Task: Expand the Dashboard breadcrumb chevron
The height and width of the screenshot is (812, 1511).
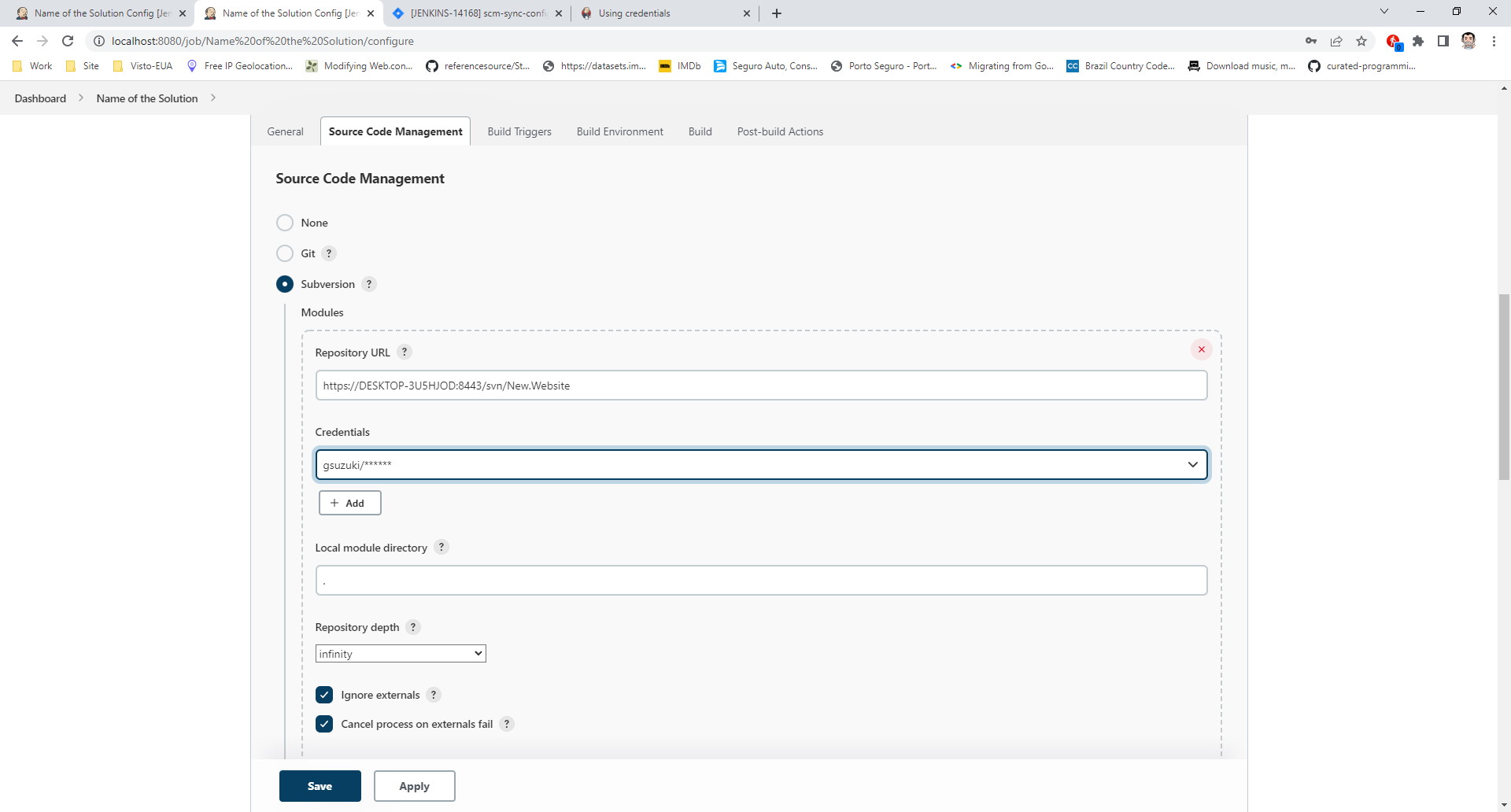Action: [x=81, y=98]
